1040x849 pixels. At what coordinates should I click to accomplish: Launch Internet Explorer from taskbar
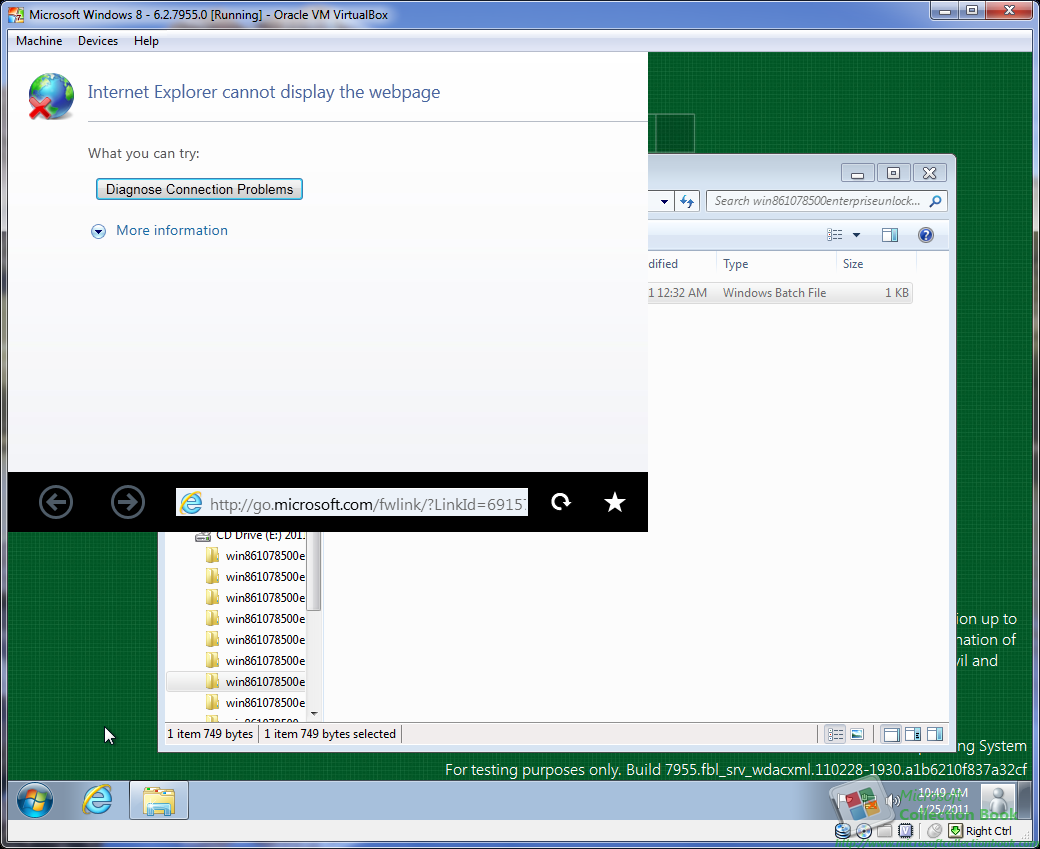point(98,800)
